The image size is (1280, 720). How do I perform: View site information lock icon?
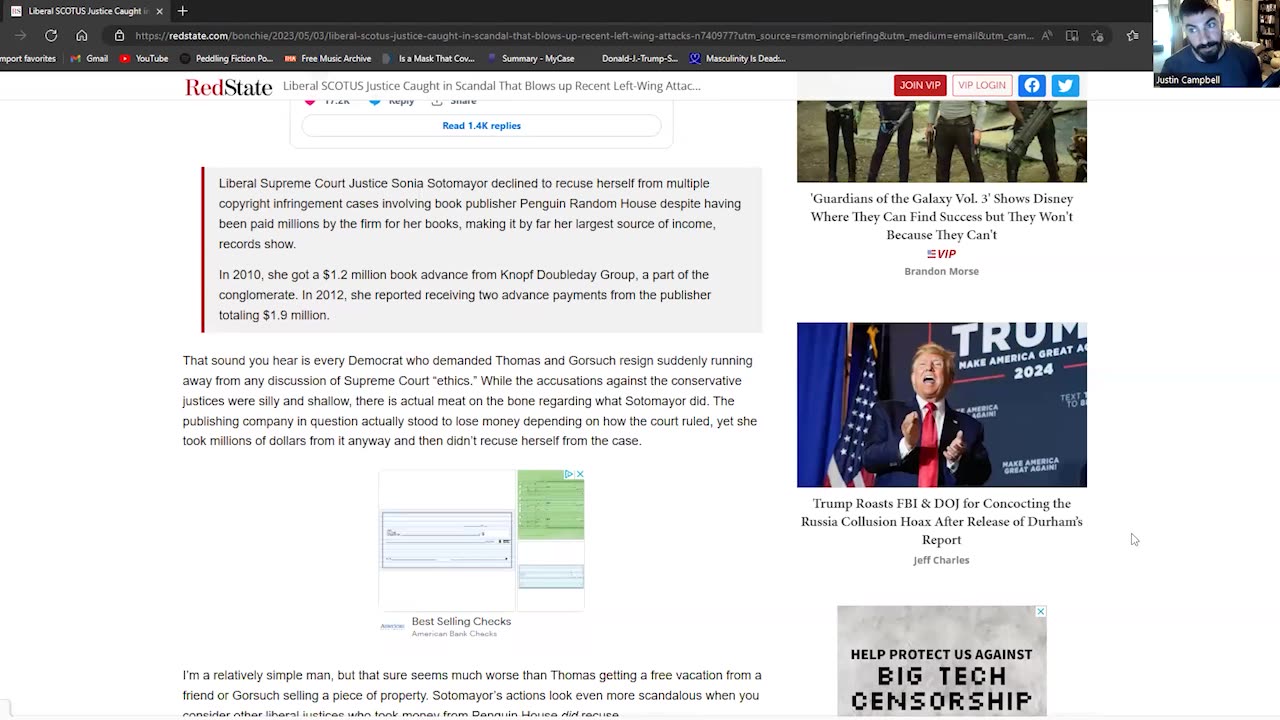coord(119,35)
